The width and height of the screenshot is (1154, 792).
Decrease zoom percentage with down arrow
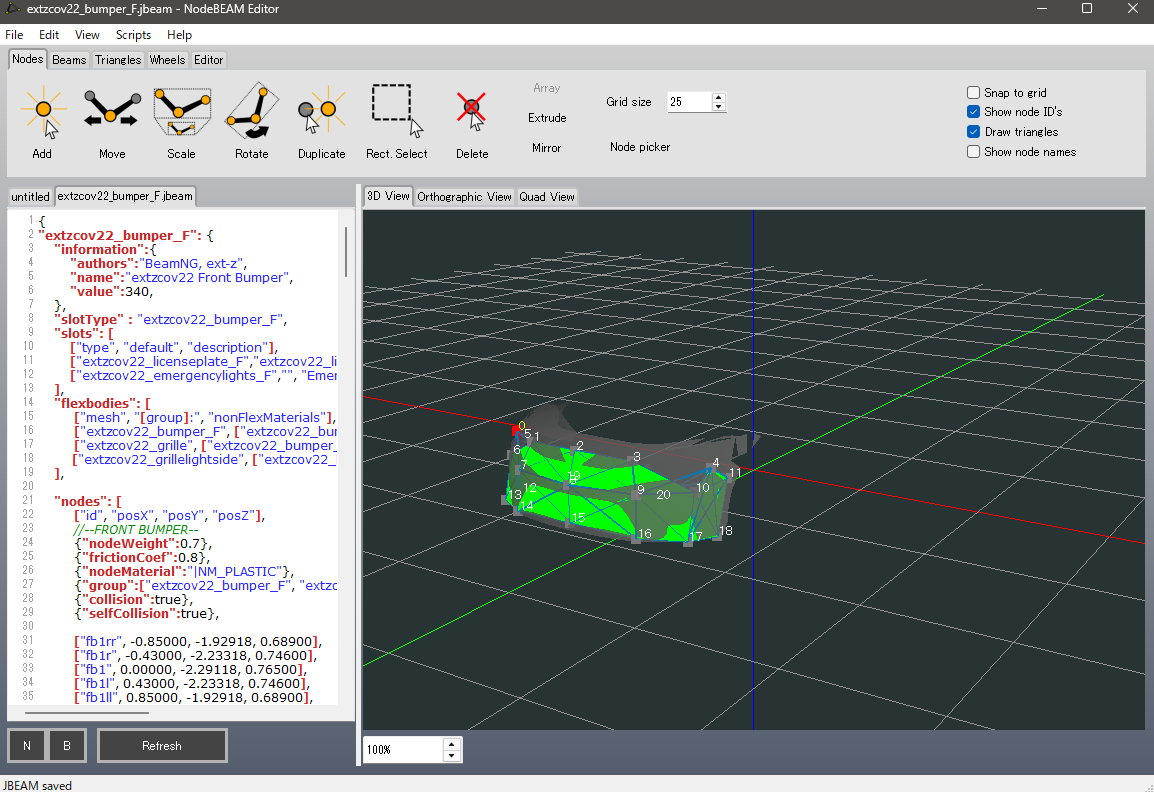pos(452,755)
